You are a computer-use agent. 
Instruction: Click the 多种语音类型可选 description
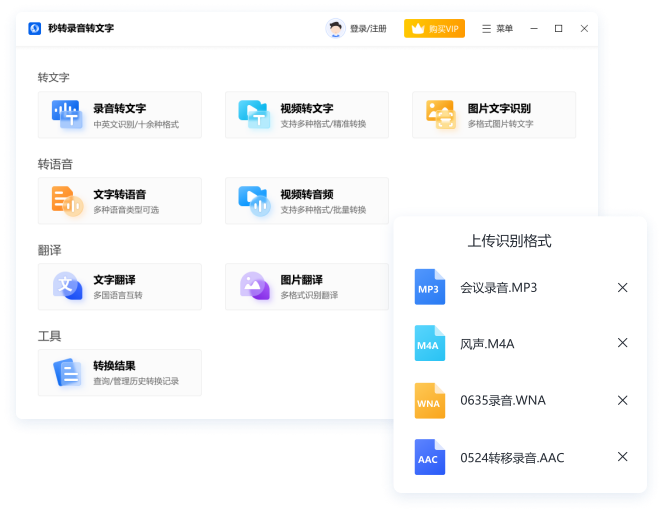click(126, 210)
